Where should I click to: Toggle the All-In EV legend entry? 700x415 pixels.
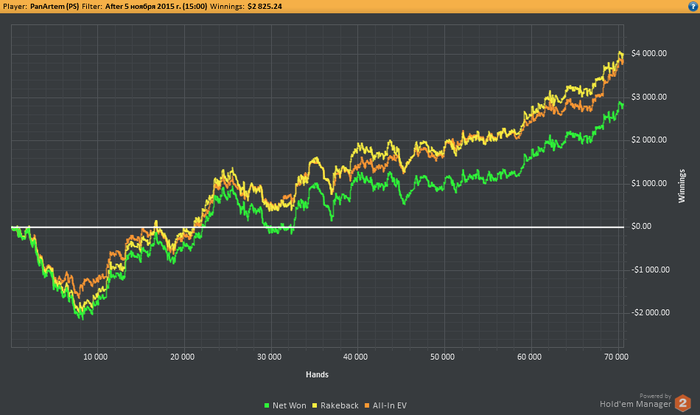(386, 406)
